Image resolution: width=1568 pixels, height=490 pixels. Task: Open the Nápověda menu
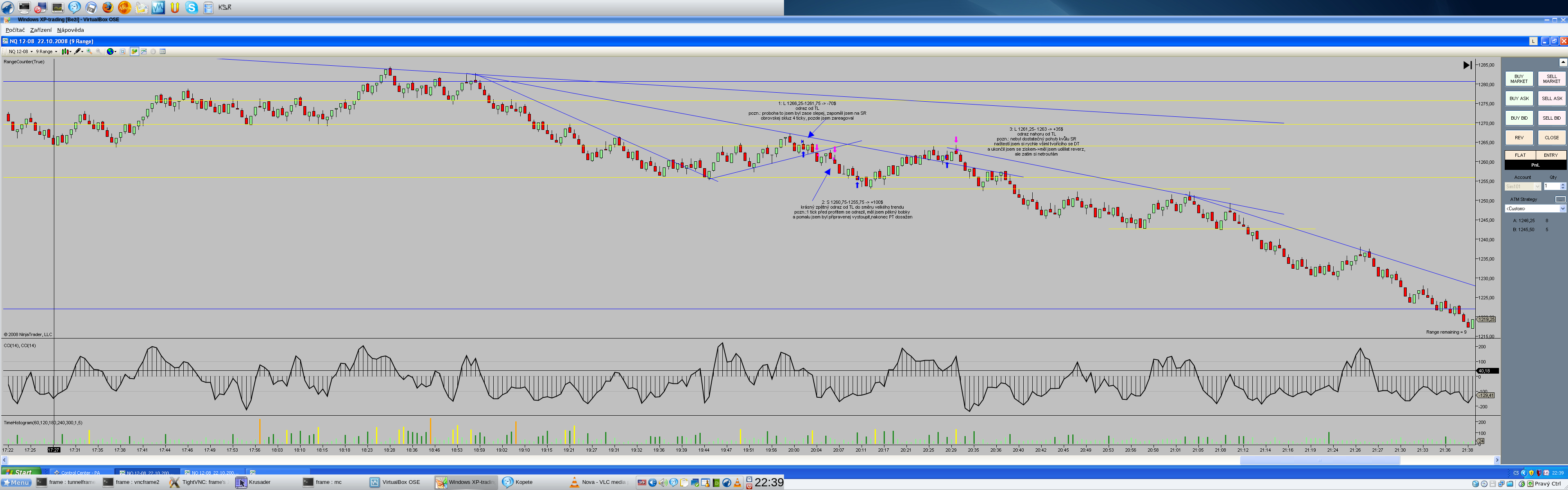click(71, 30)
